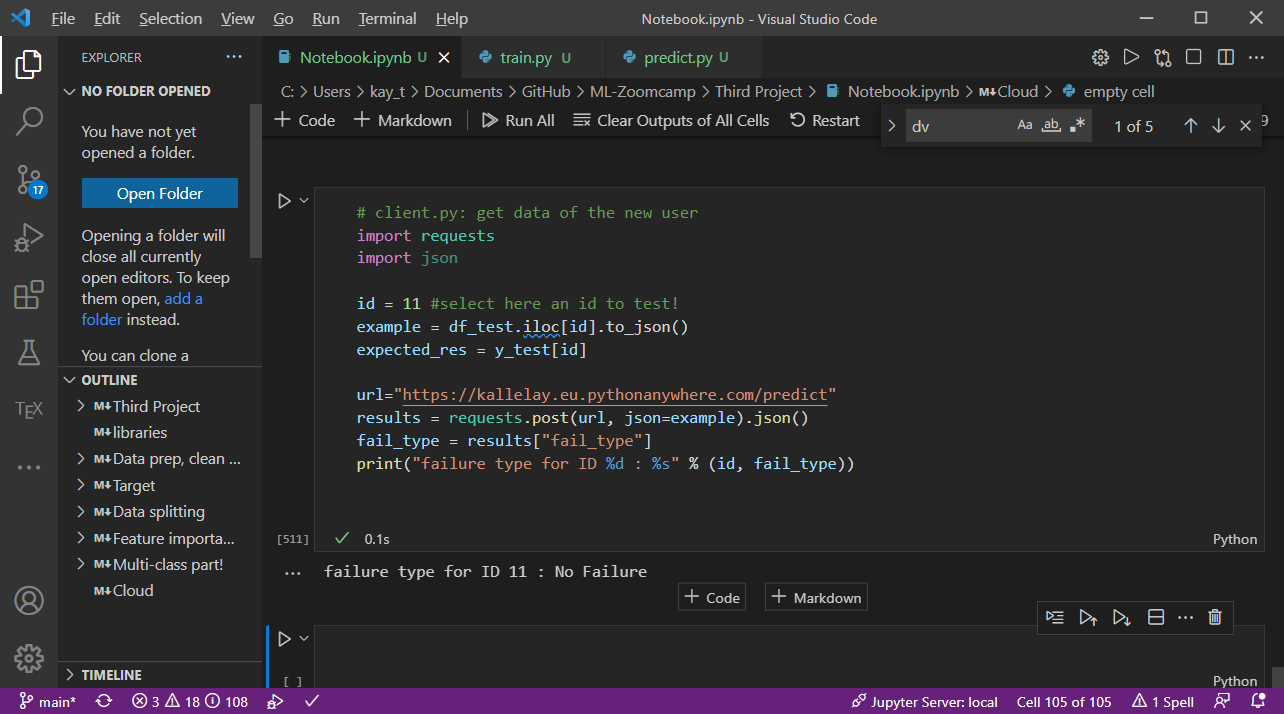The height and width of the screenshot is (714, 1284).
Task: Expand Data prep, clean outline item
Action: pyautogui.click(x=82, y=459)
